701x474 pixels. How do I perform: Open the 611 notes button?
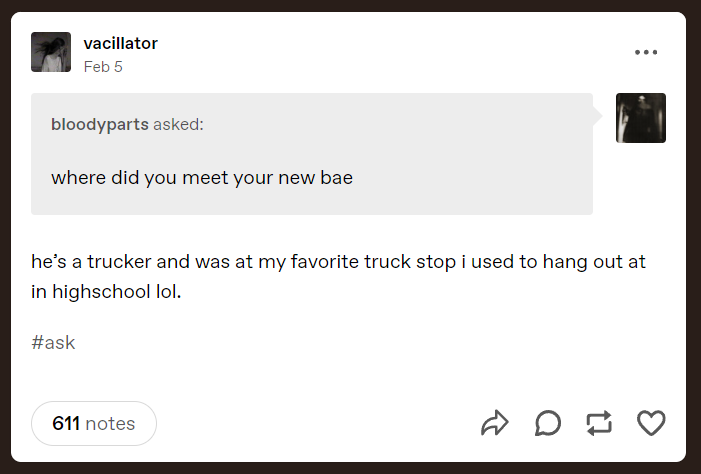click(94, 424)
